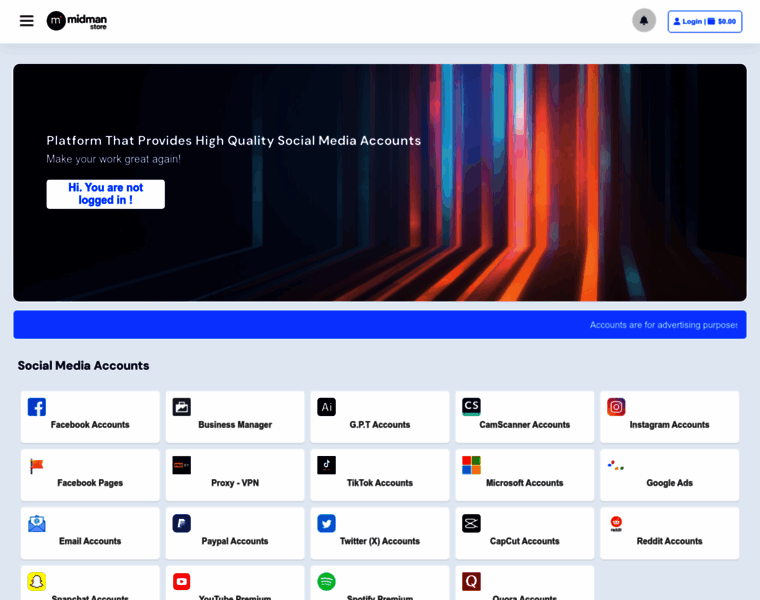Screen dimensions: 760x600
Task: Click the Twitter (X) bird icon
Action: 326,523
